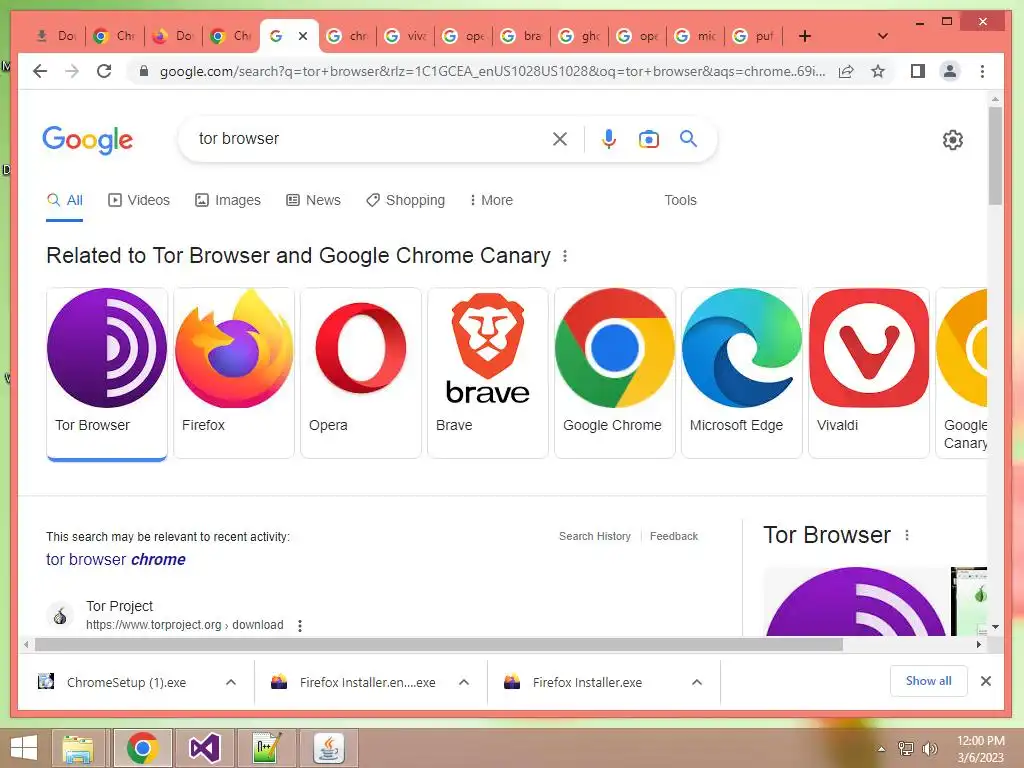1024x768 pixels.
Task: Bookmark this page with the star icon
Action: [878, 71]
